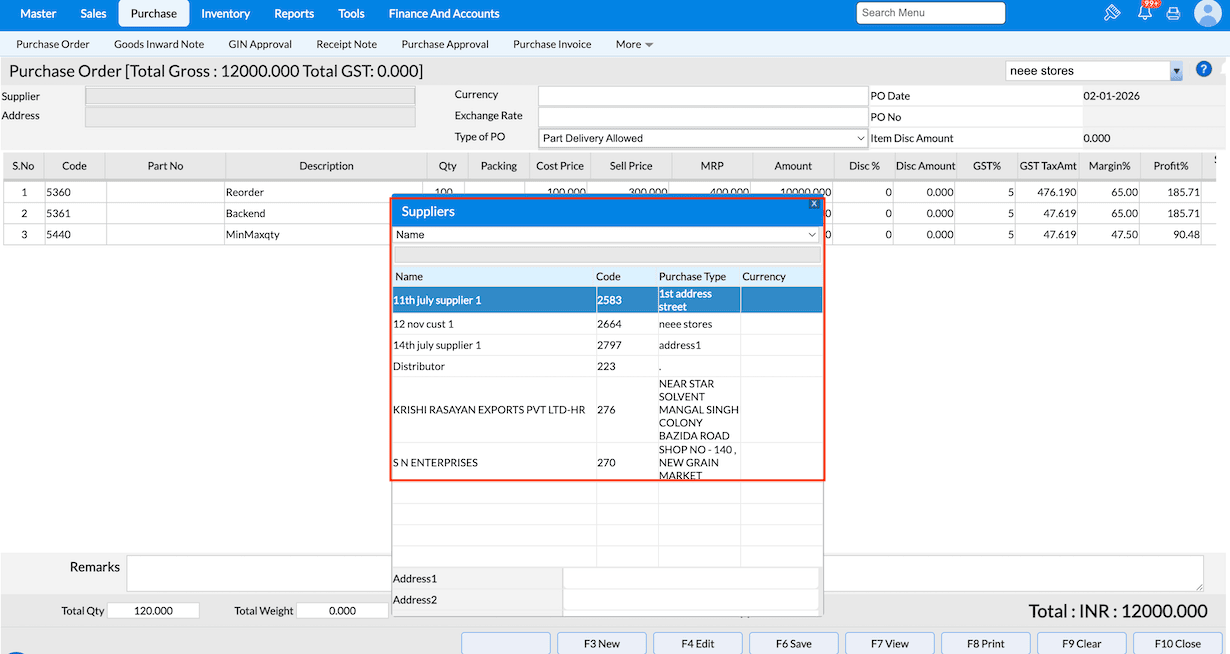Open the Name search-by dropdown in Suppliers

tap(606, 235)
